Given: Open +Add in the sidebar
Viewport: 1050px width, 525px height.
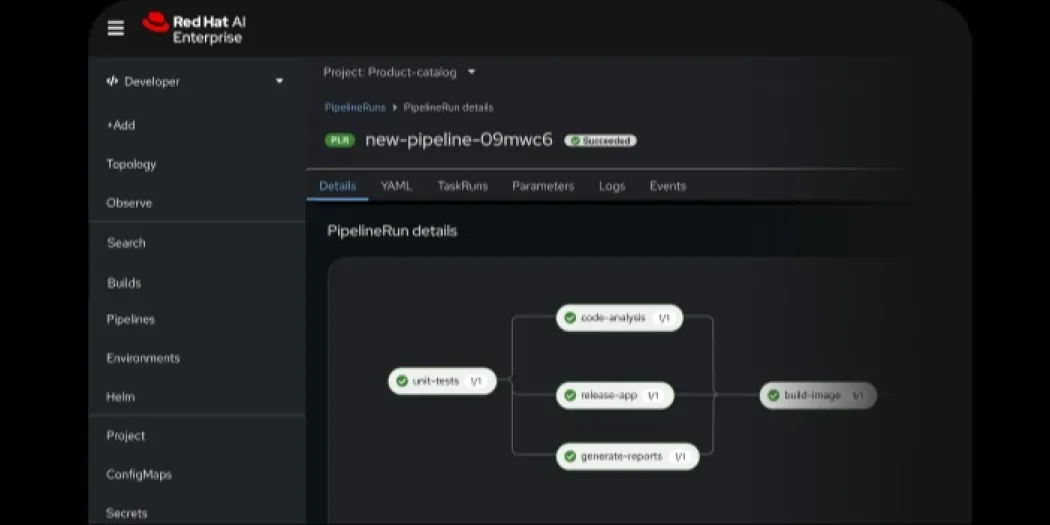Looking at the screenshot, I should coord(121,125).
